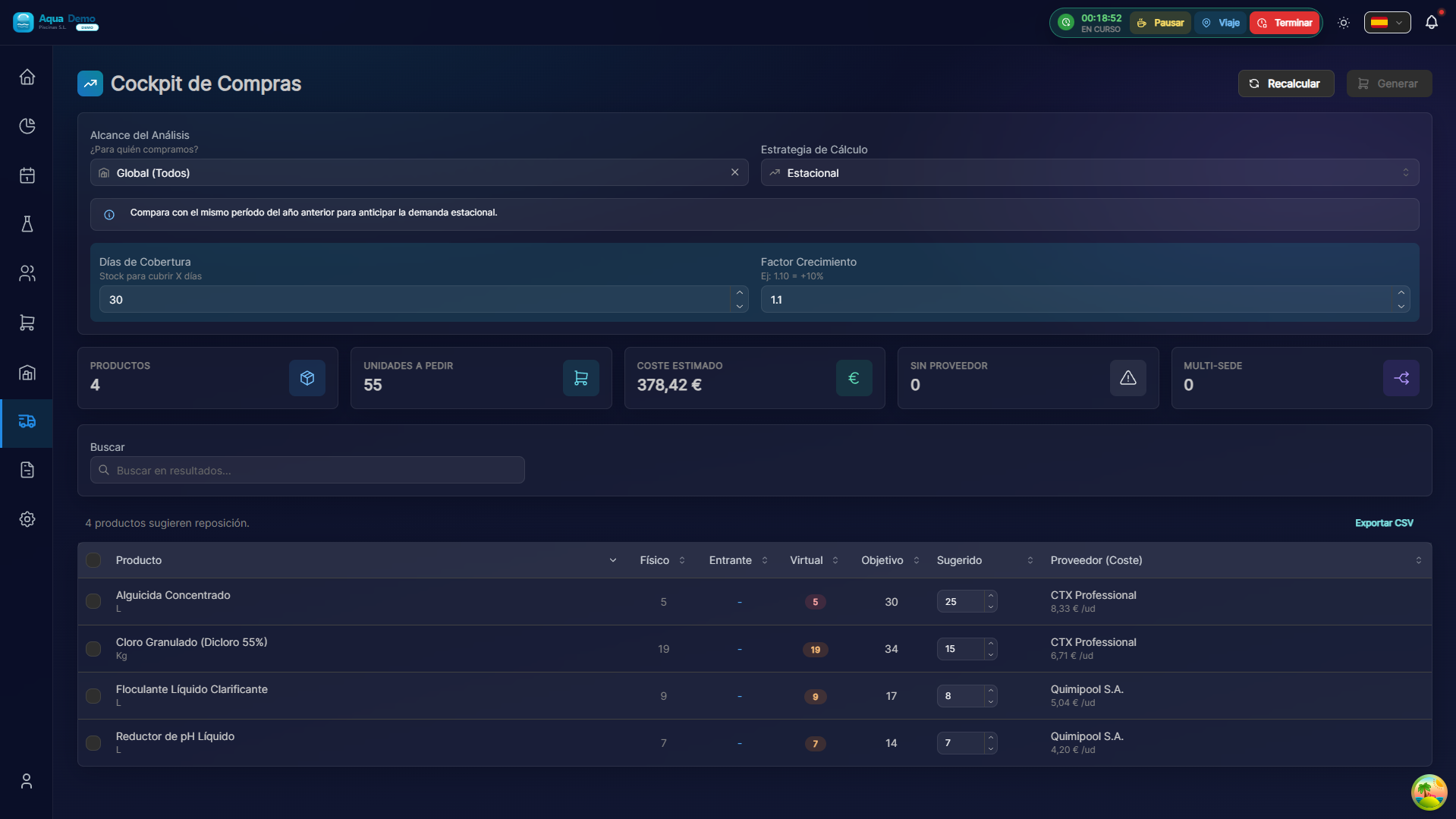Decrease Factor Crecimiento stepper
The height and width of the screenshot is (819, 1456).
[x=1401, y=306]
